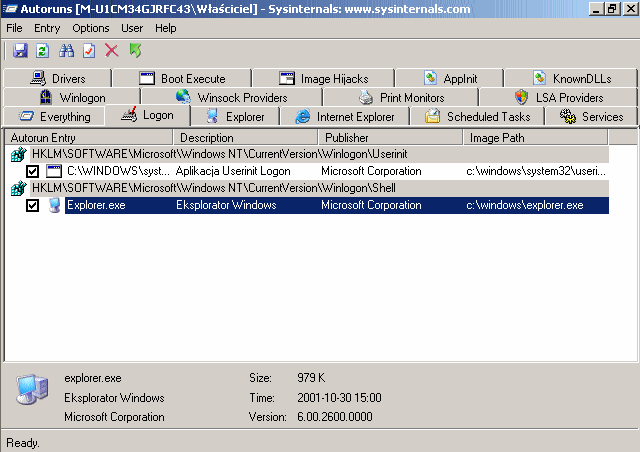Click the Ready status bar text

(x=23, y=443)
